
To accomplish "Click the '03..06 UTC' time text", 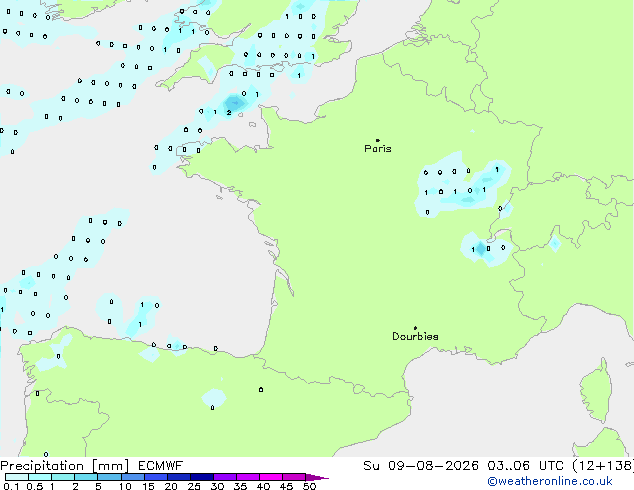I will tap(525, 466).
